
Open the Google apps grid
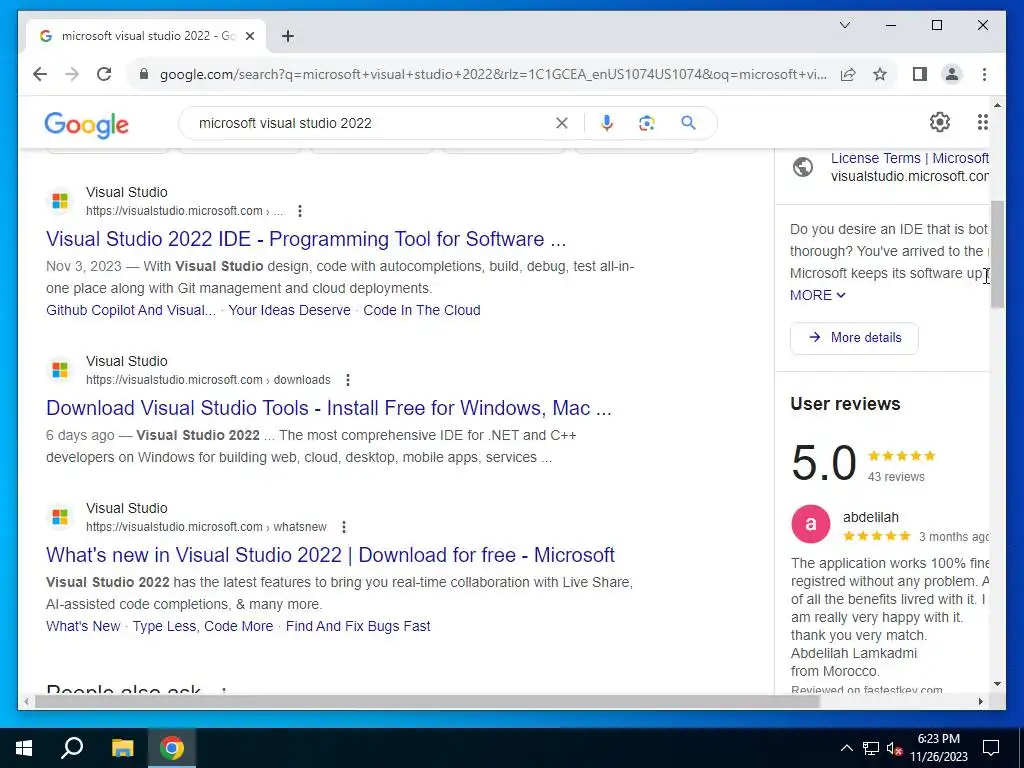982,122
